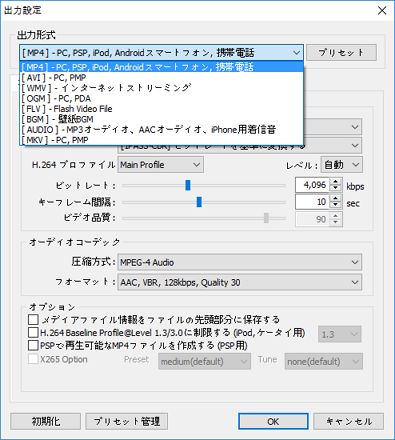The width and height of the screenshot is (395, 440).
Task: Confirm settings with OK button
Action: tap(273, 422)
